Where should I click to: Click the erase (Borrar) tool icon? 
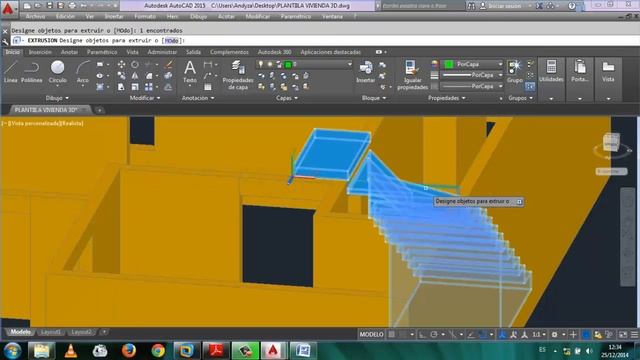(169, 64)
